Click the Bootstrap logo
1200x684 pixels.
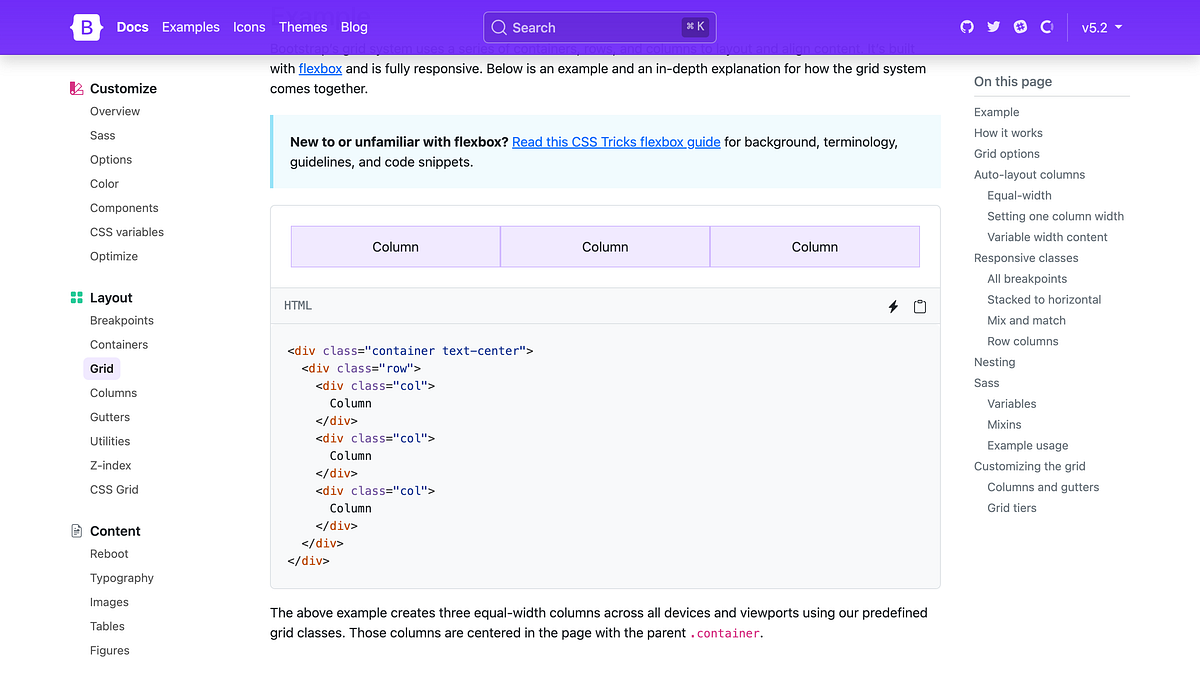86,27
